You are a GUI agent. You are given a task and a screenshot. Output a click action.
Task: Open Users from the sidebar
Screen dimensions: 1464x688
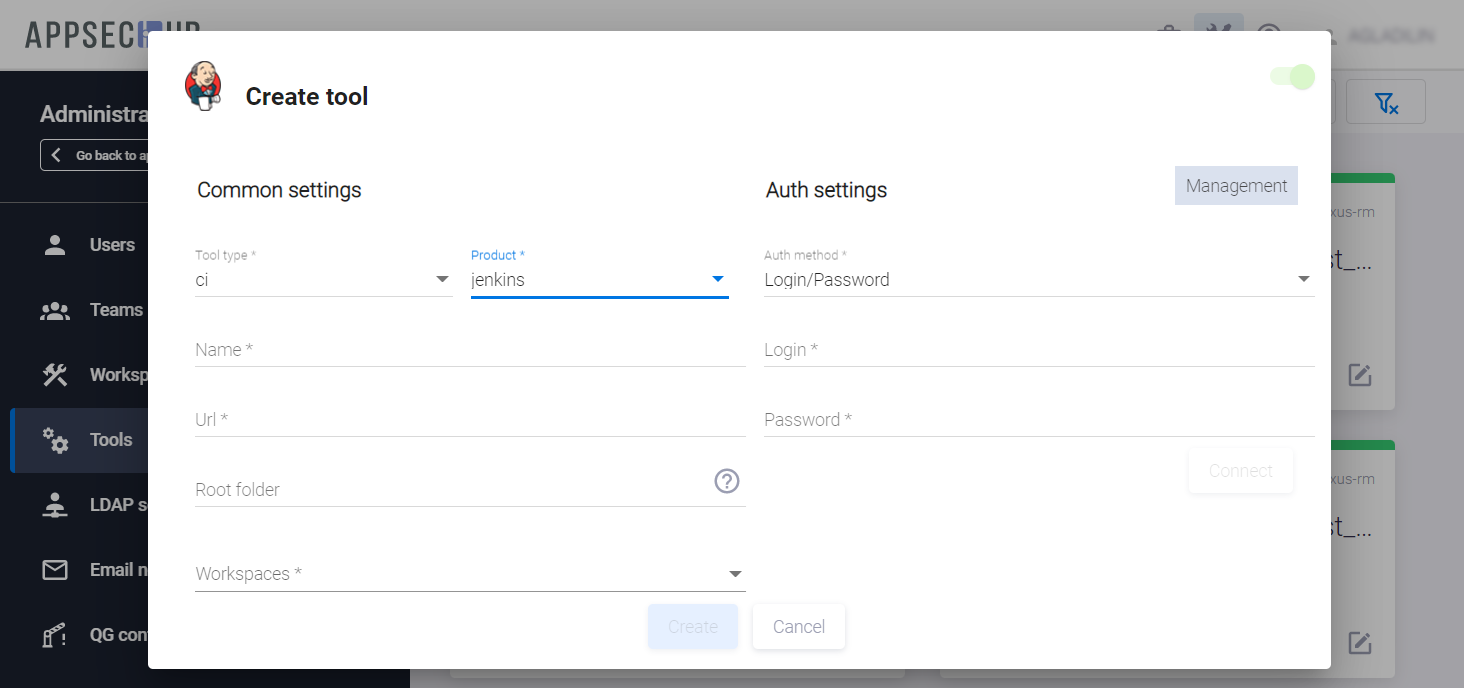coord(111,245)
